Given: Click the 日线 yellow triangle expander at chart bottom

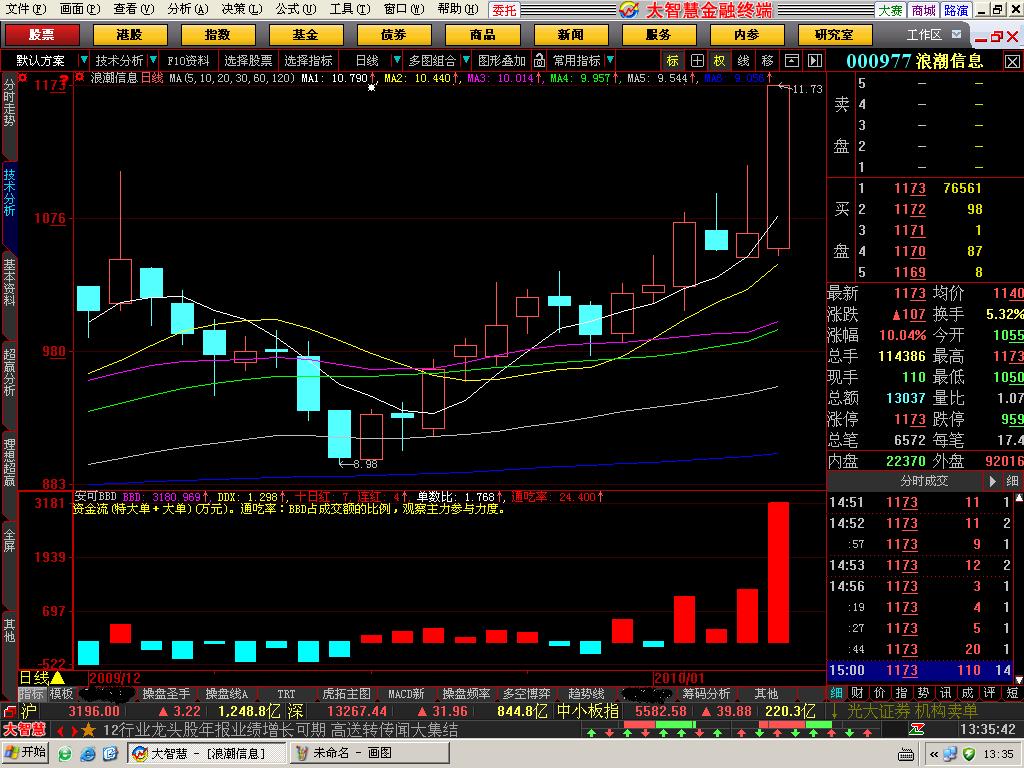Looking at the screenshot, I should 57,678.
